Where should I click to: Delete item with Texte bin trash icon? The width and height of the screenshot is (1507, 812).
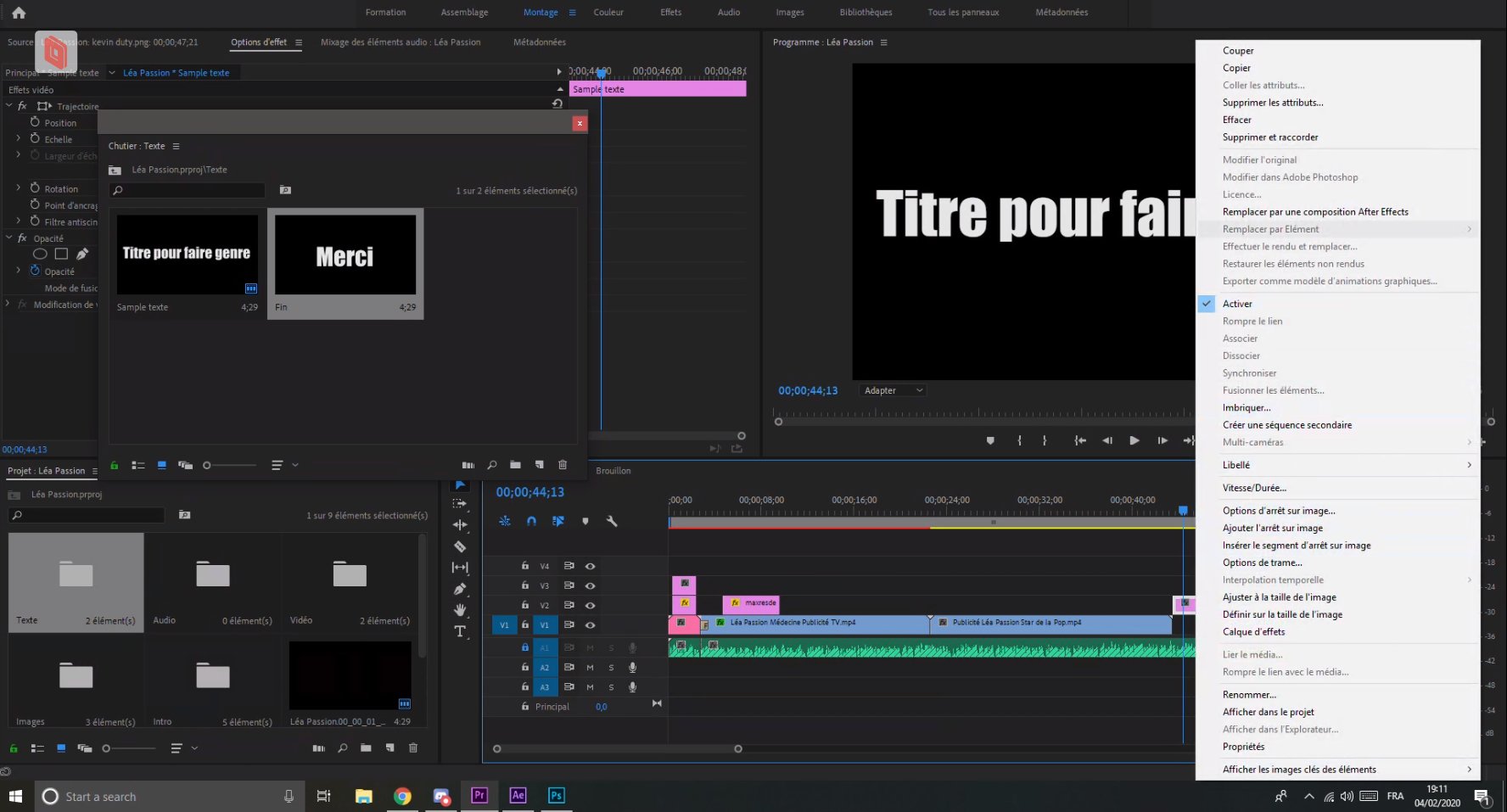[562, 465]
